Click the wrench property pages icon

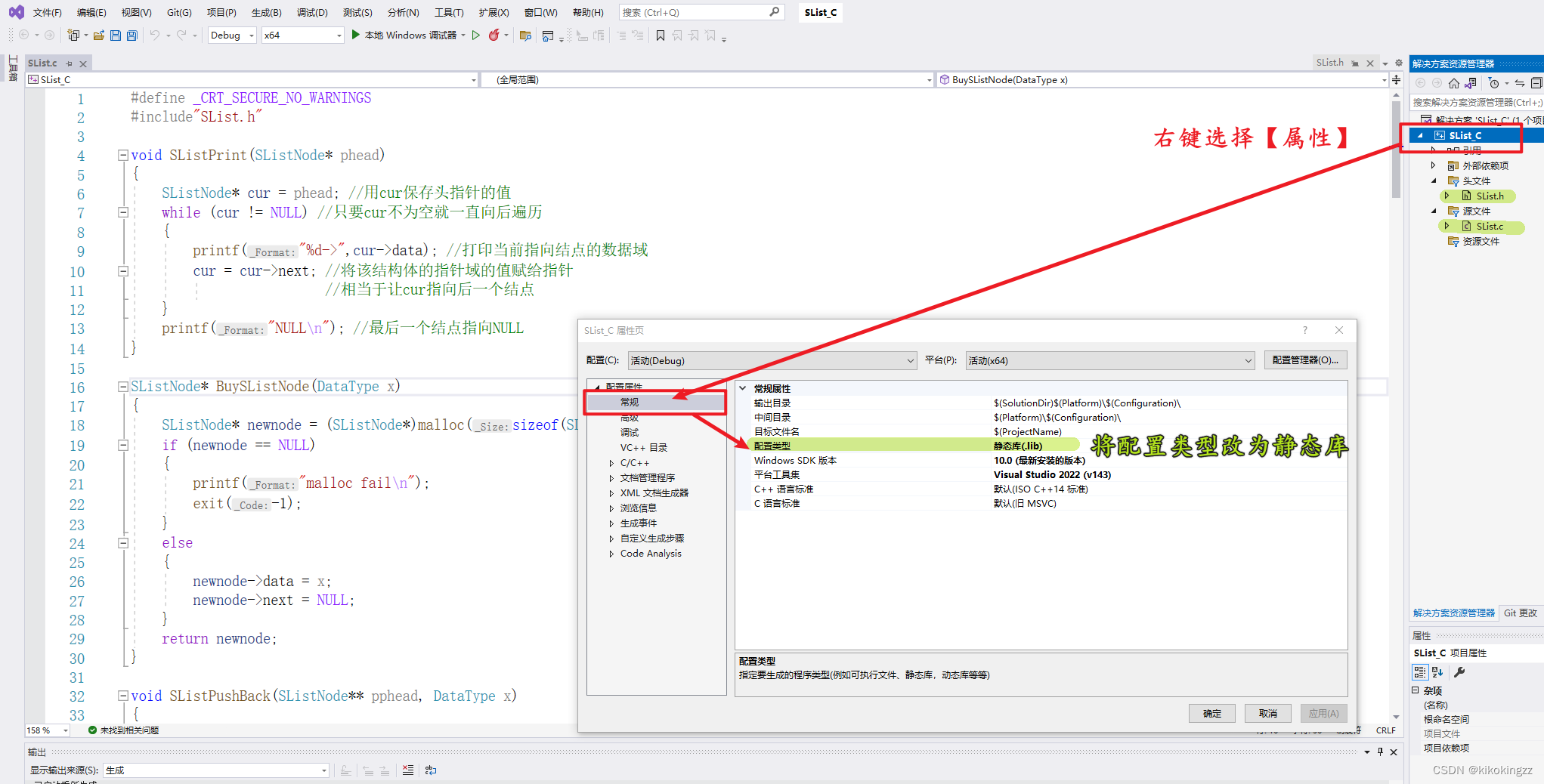1459,672
